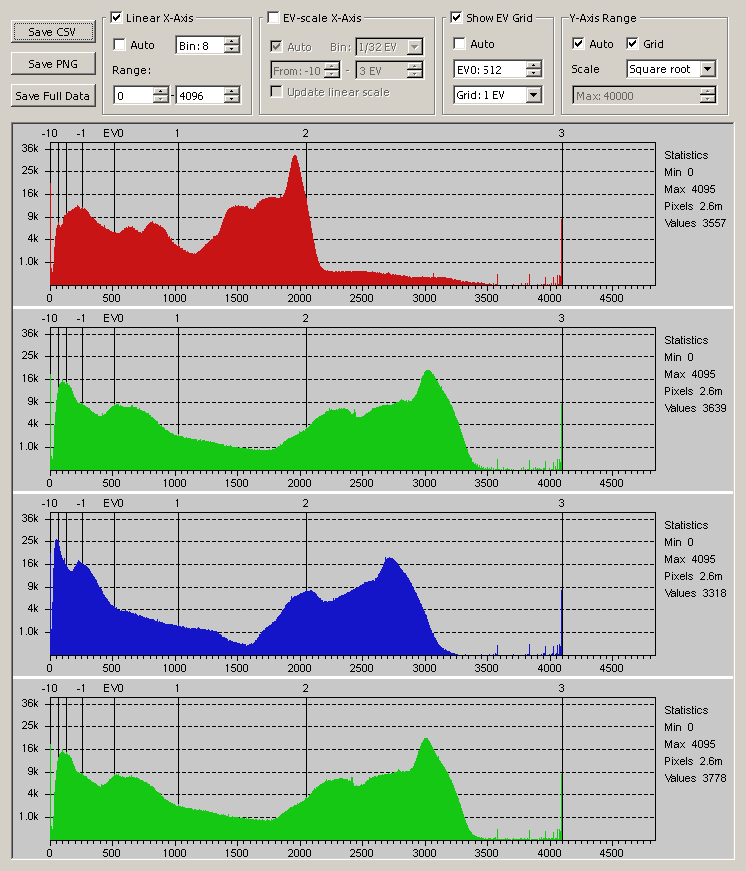Increase the Bin: 8 value
746x871 pixels.
click(232, 41)
